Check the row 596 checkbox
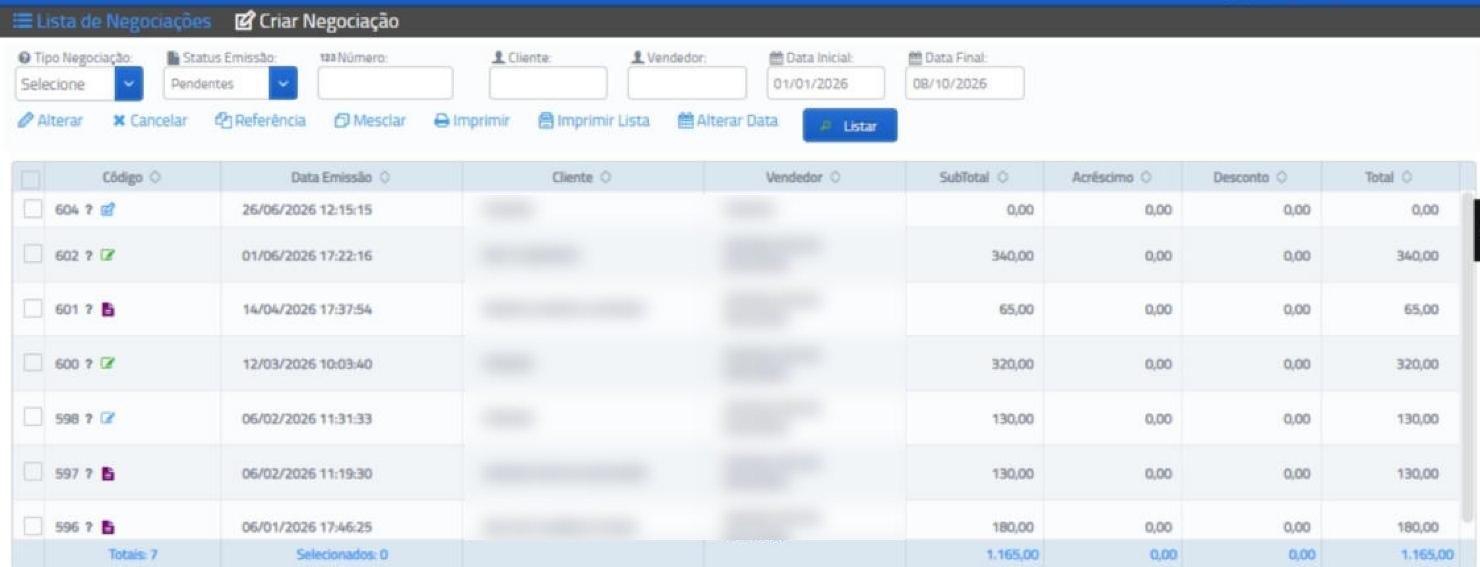1480x567 pixels. tap(33, 526)
